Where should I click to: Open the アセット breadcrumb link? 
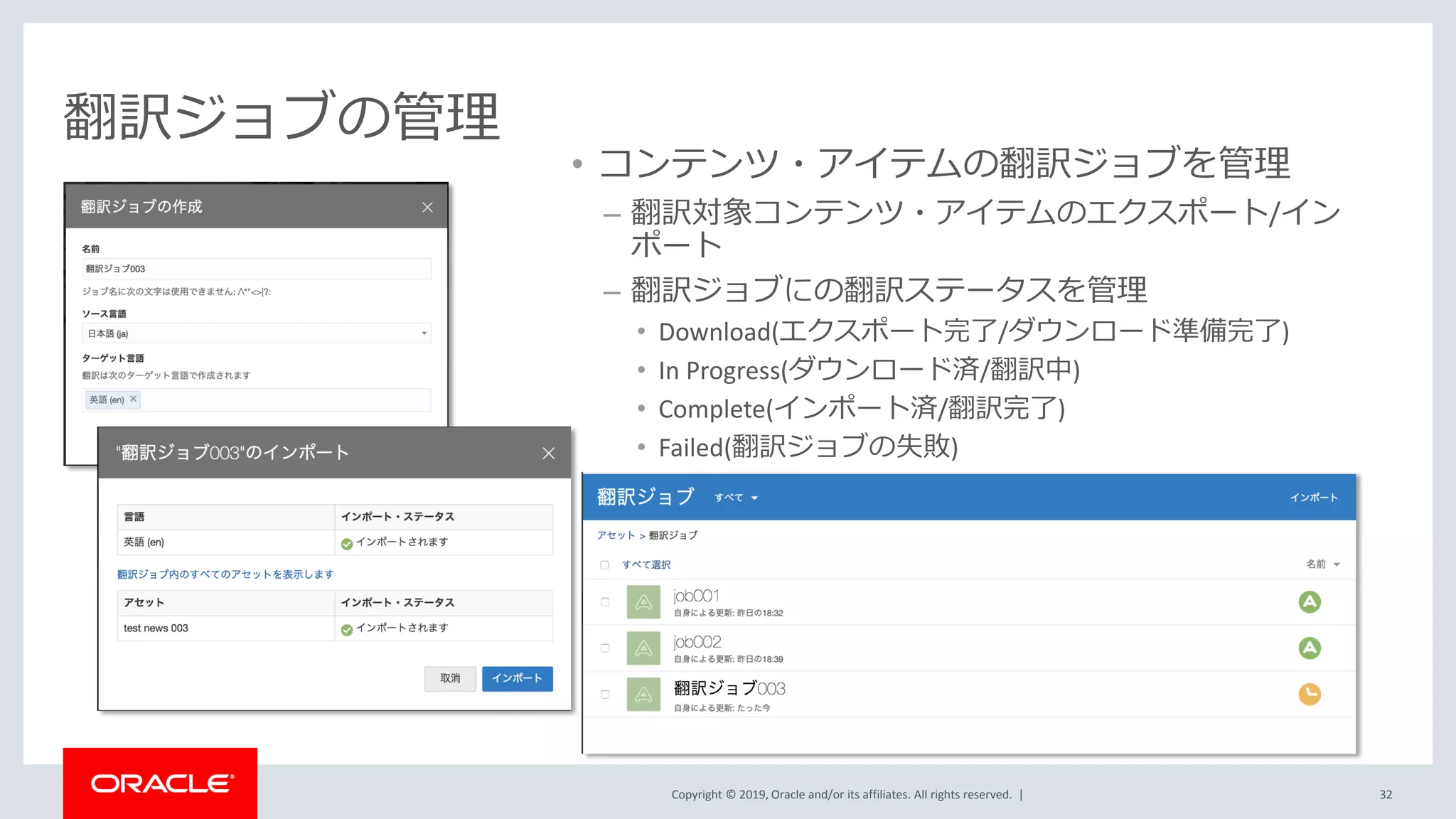[x=616, y=535]
